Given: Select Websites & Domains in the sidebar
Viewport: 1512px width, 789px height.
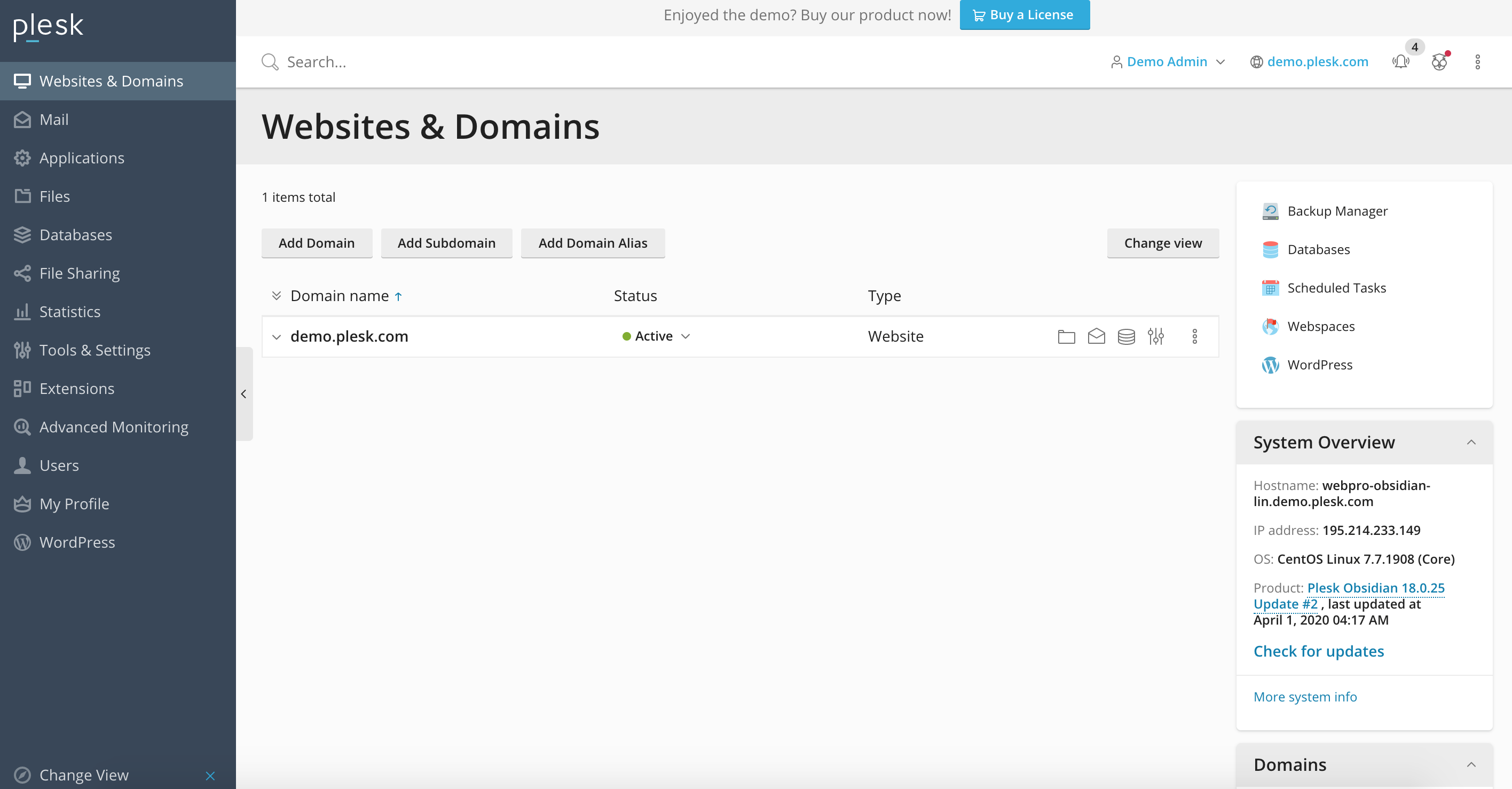Looking at the screenshot, I should click(118, 81).
